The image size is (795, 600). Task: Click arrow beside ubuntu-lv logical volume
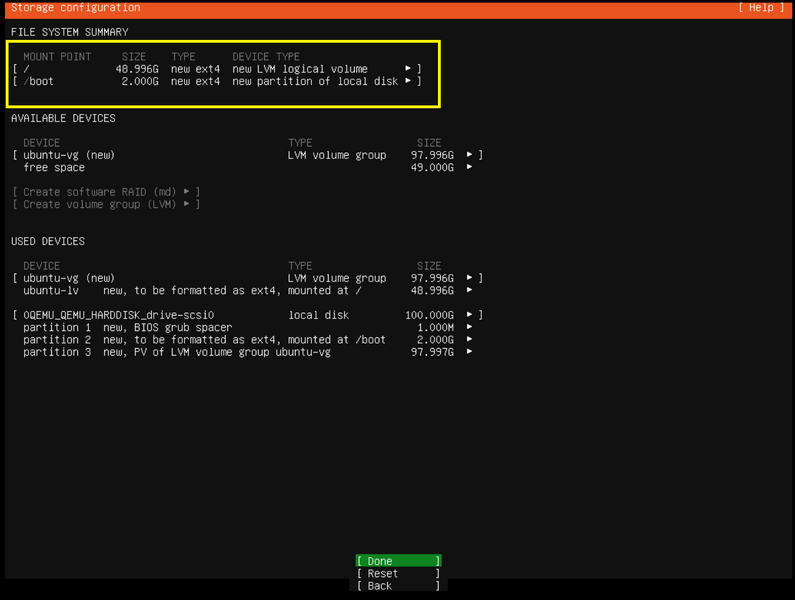tap(470, 290)
